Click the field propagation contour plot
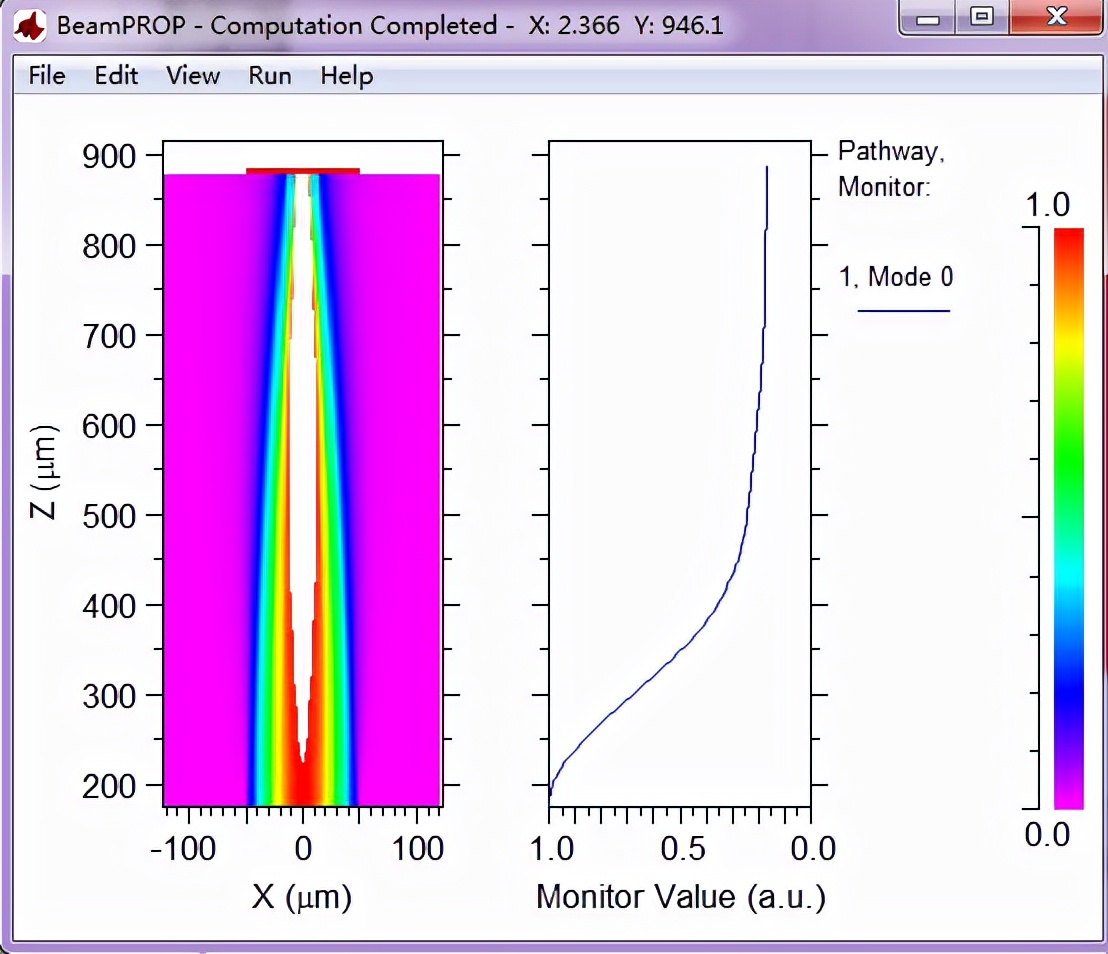Image resolution: width=1108 pixels, height=954 pixels. [302, 473]
